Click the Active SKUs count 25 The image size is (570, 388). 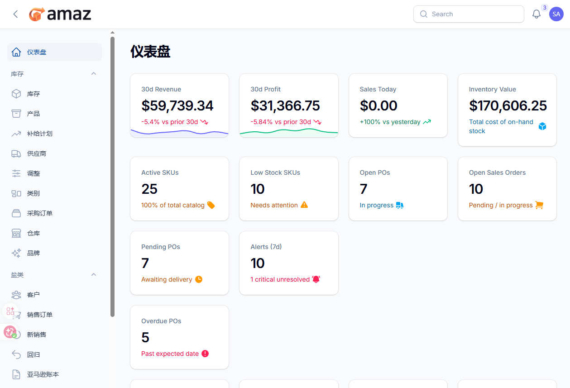[x=149, y=189]
